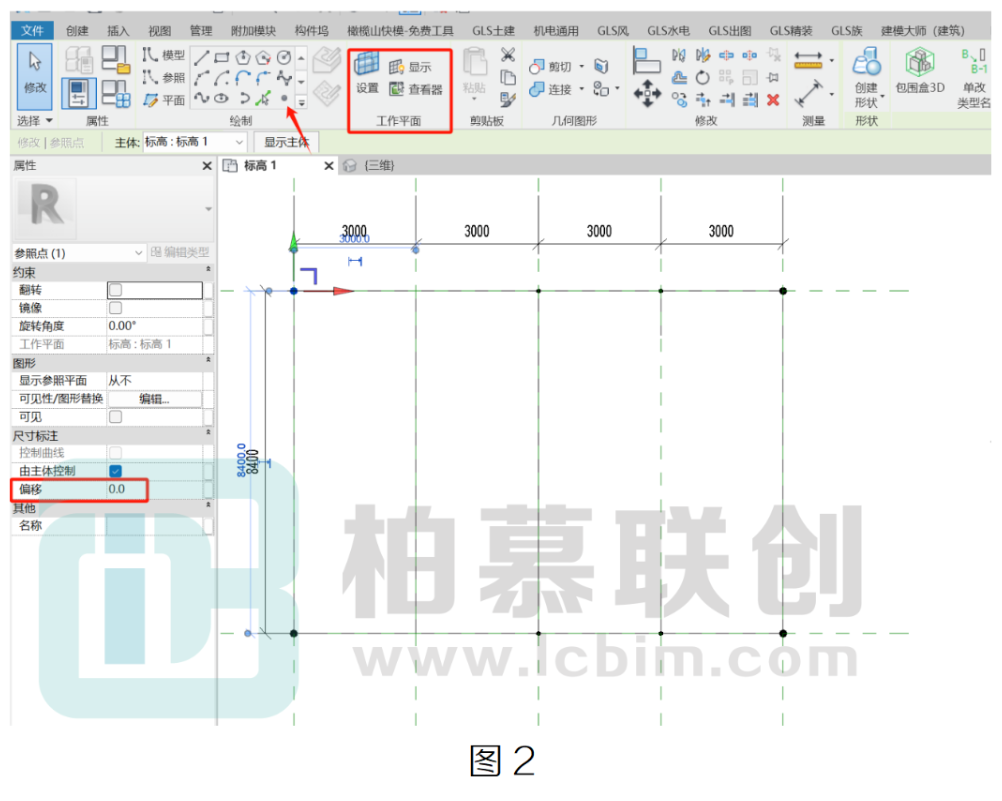Viewport: 1002px width, 801px height.
Task: Open the 文件 menu
Action: point(32,30)
